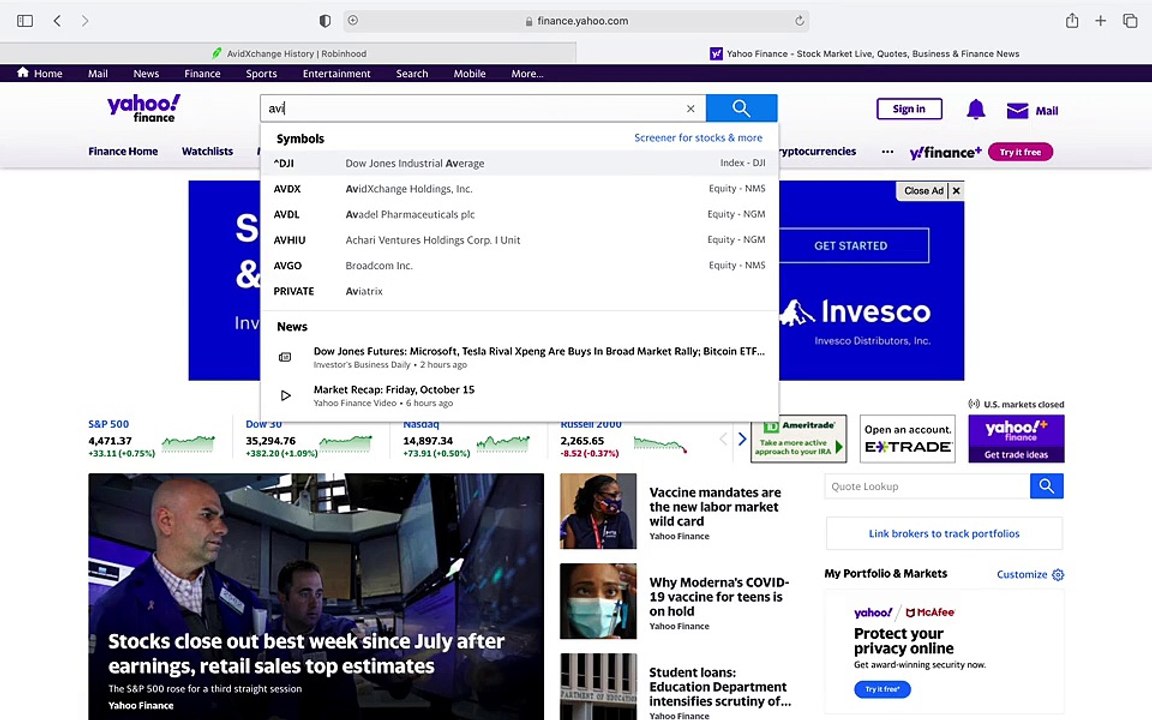Go forward with the browser forward arrow

85,21
